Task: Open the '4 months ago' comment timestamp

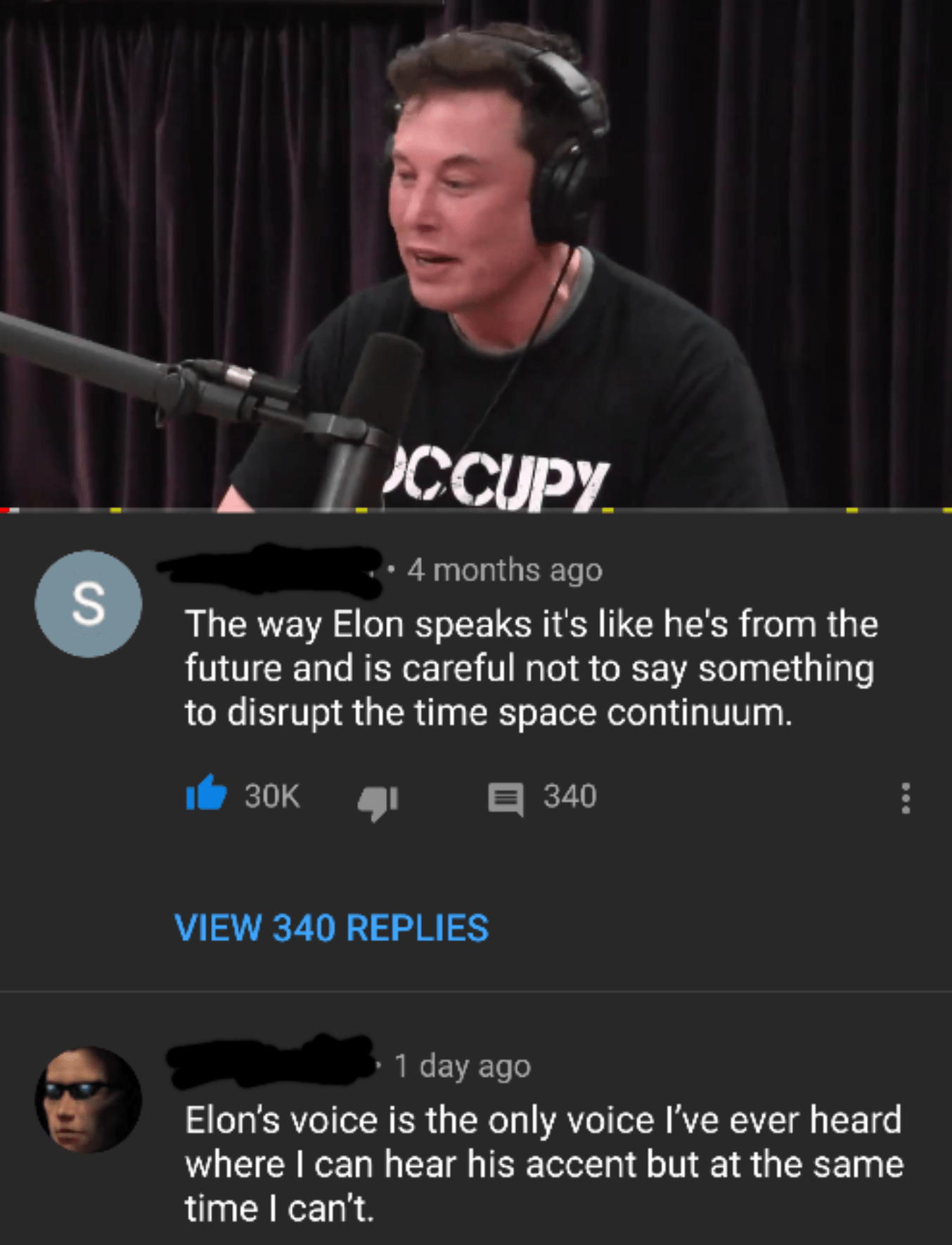Action: pos(505,569)
